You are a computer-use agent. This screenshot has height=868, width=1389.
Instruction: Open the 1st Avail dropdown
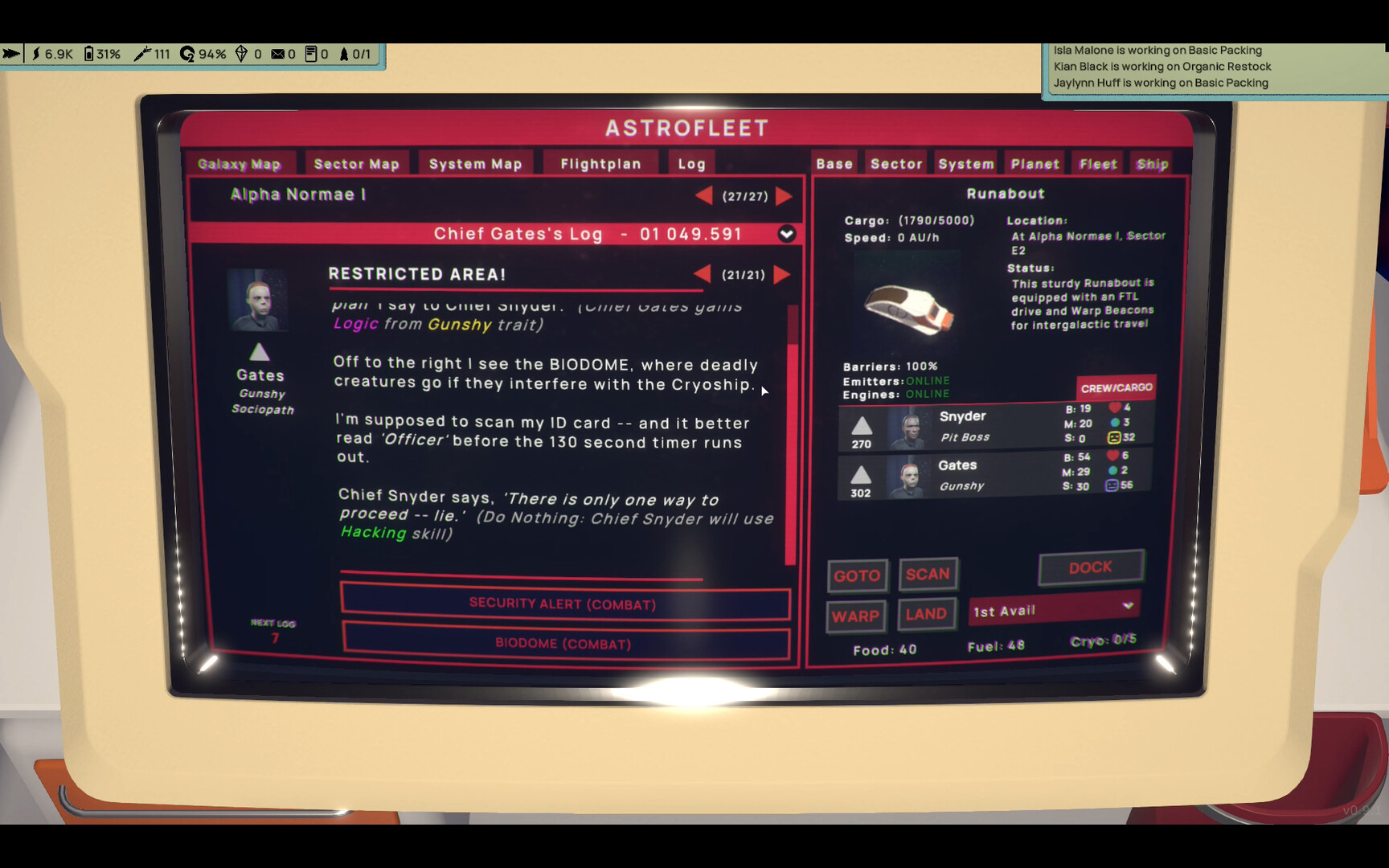pyautogui.click(x=1054, y=610)
